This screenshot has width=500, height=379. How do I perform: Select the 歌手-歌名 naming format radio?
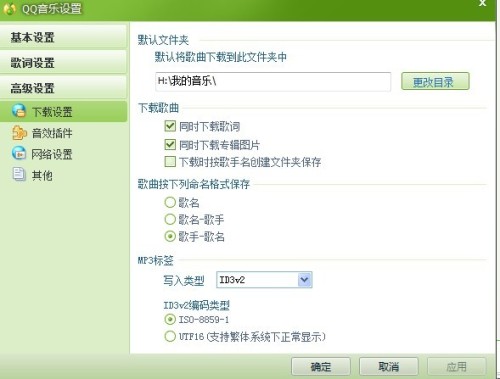pos(170,237)
